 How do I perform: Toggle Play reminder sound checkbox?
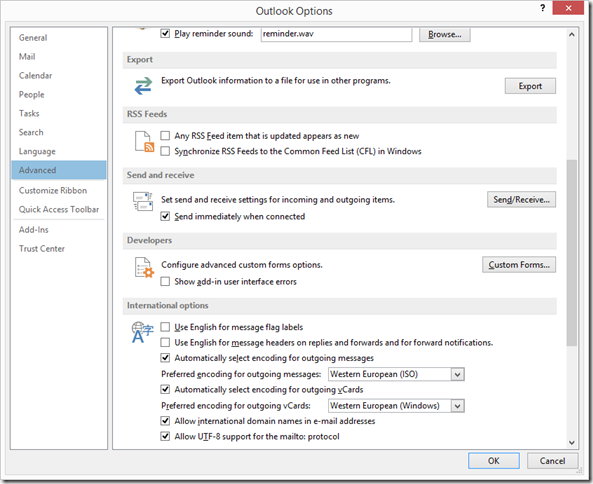point(165,33)
